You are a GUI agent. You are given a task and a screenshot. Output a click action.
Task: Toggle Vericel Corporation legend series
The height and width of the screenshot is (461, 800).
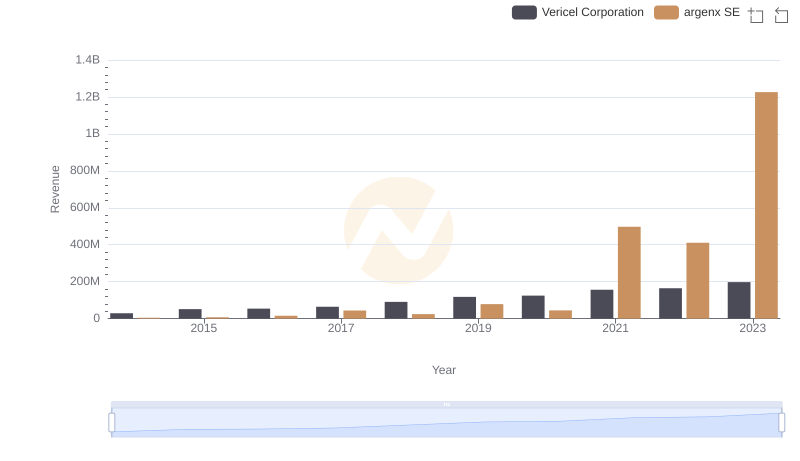578,12
